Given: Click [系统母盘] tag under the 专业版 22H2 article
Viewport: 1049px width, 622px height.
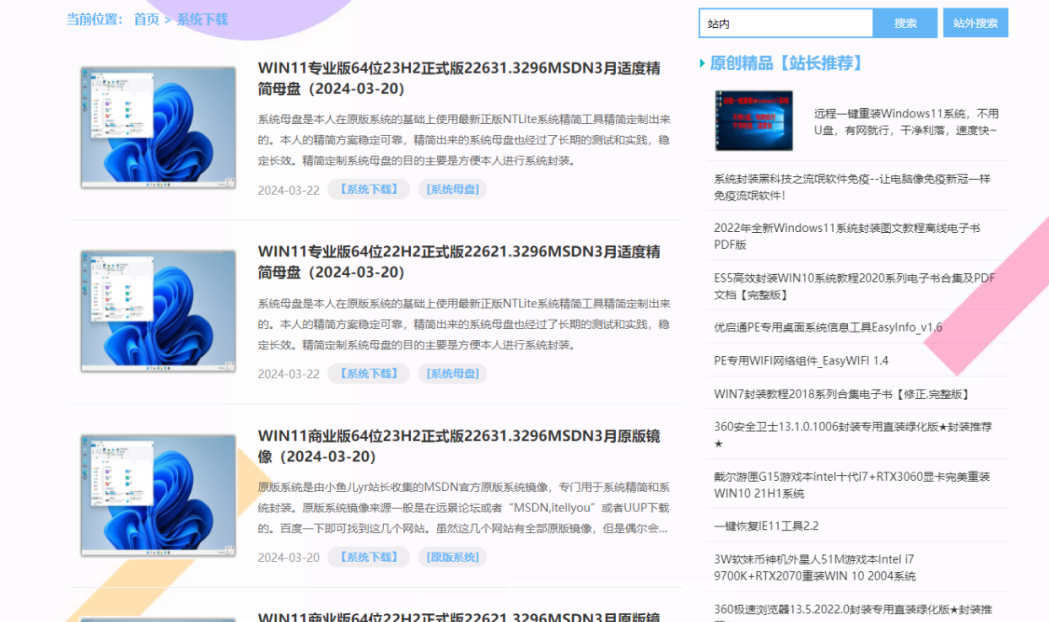Looking at the screenshot, I should click(453, 373).
